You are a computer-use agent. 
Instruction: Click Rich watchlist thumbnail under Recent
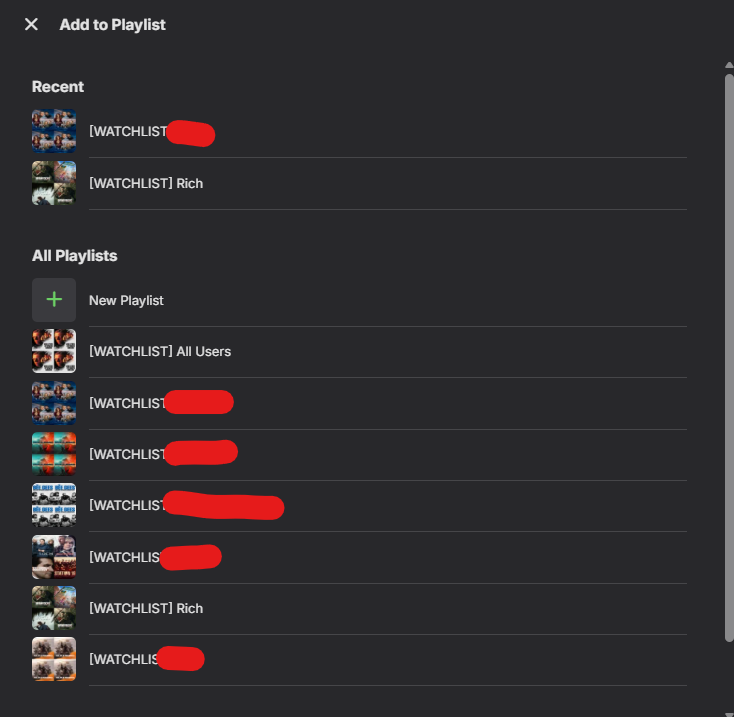tap(54, 183)
